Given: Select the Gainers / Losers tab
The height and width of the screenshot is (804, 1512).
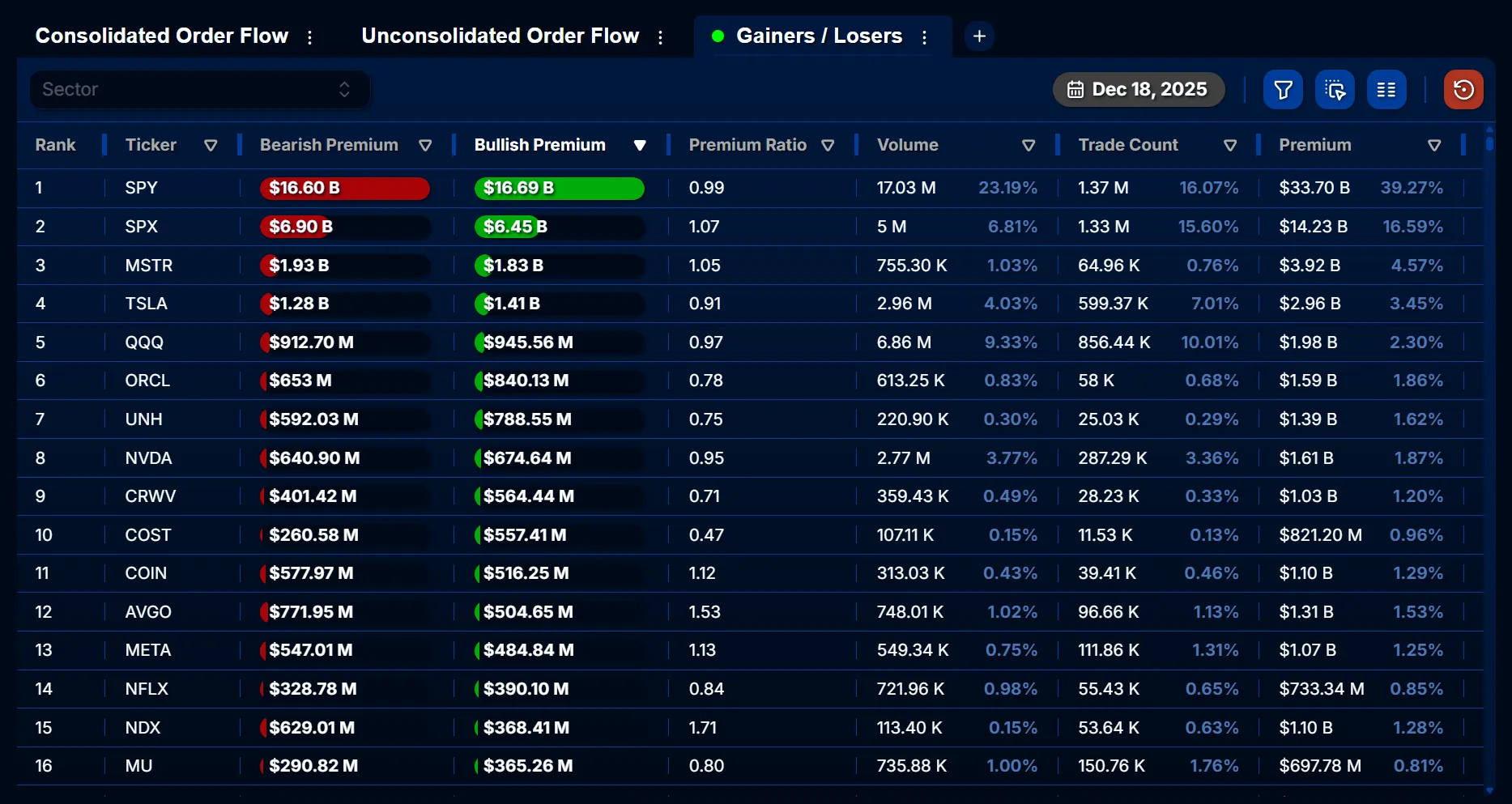Looking at the screenshot, I should pos(819,36).
